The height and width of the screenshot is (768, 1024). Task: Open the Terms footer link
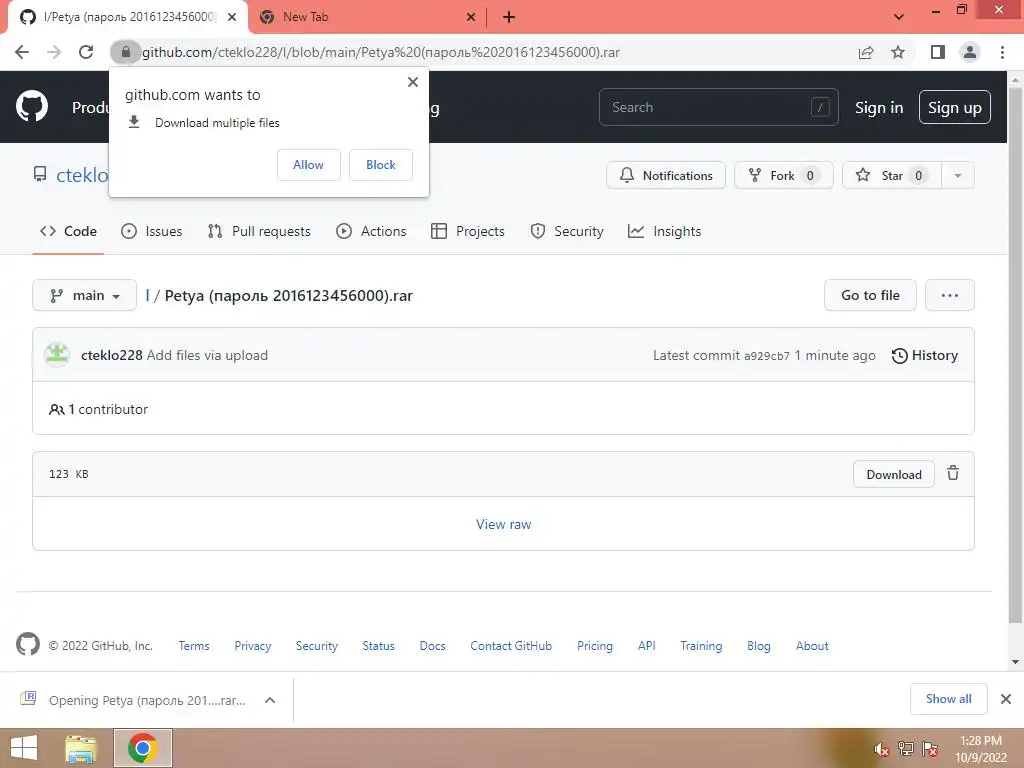tap(194, 645)
